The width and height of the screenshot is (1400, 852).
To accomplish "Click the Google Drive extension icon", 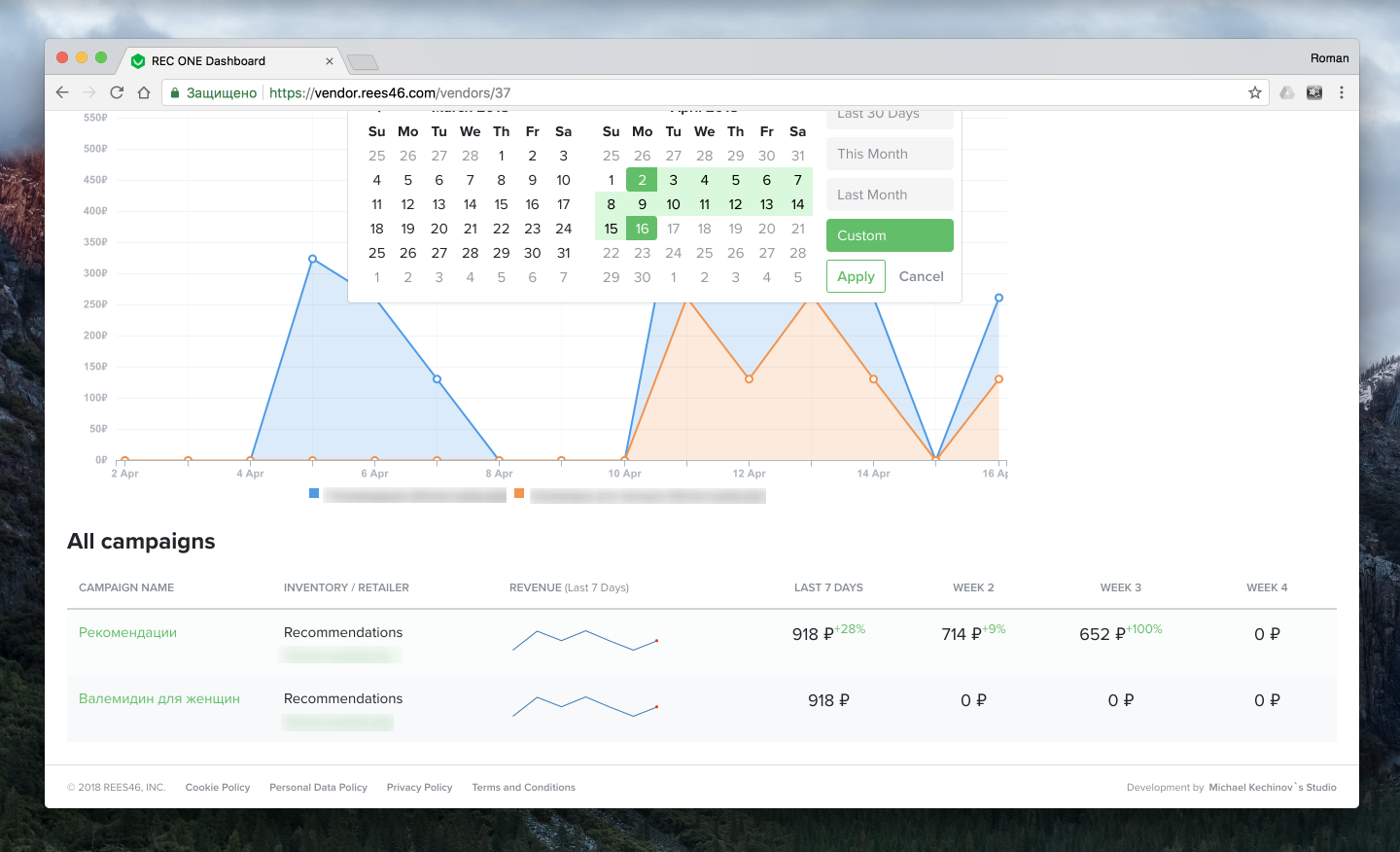I will pyautogui.click(x=1286, y=92).
